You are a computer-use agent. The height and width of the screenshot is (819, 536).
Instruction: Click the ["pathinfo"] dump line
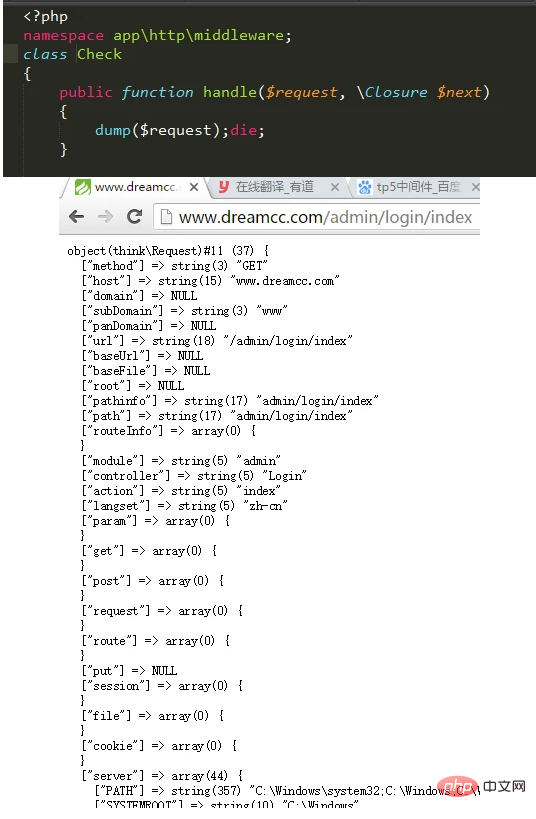click(x=230, y=401)
